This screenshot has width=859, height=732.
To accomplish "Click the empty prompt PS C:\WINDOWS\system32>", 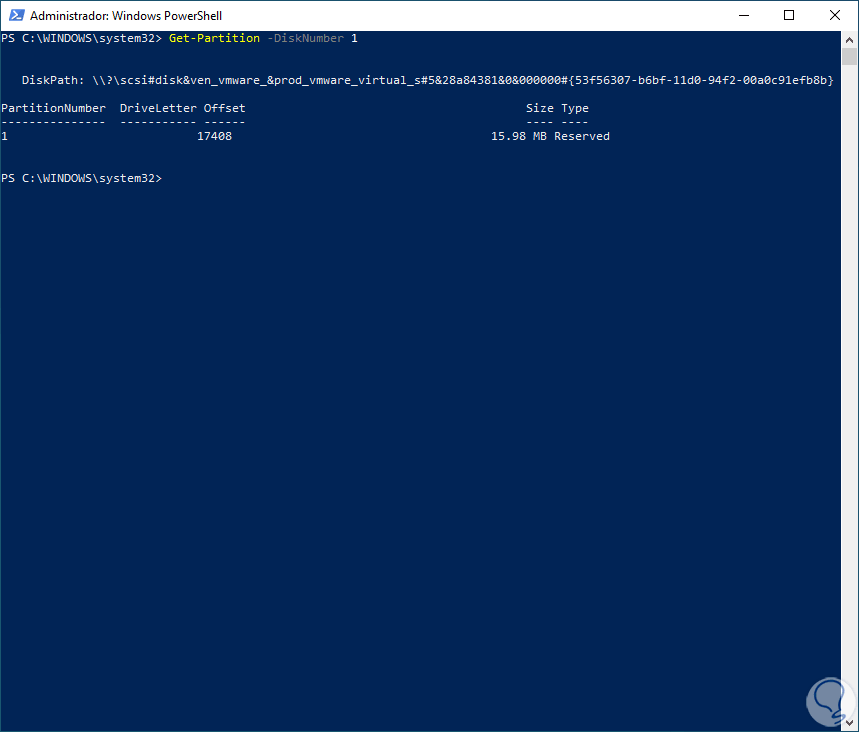I will pyautogui.click(x=82, y=179).
